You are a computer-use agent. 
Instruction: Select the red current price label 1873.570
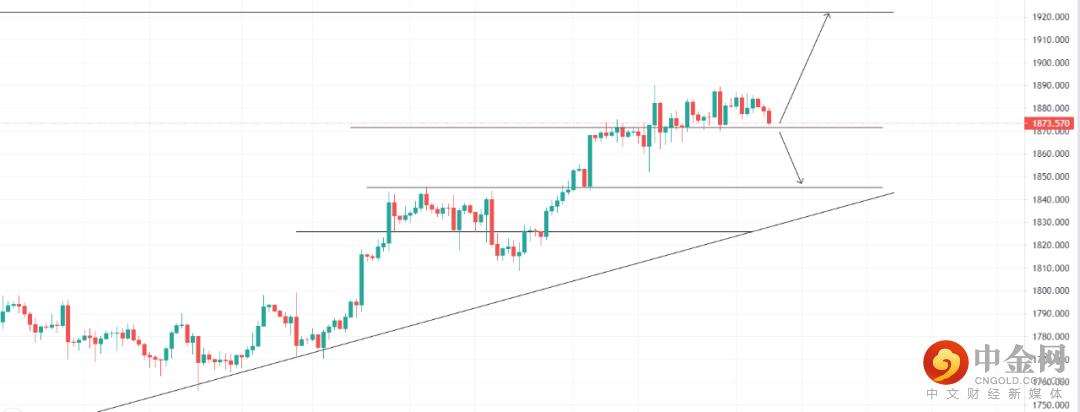[x=1050, y=123]
